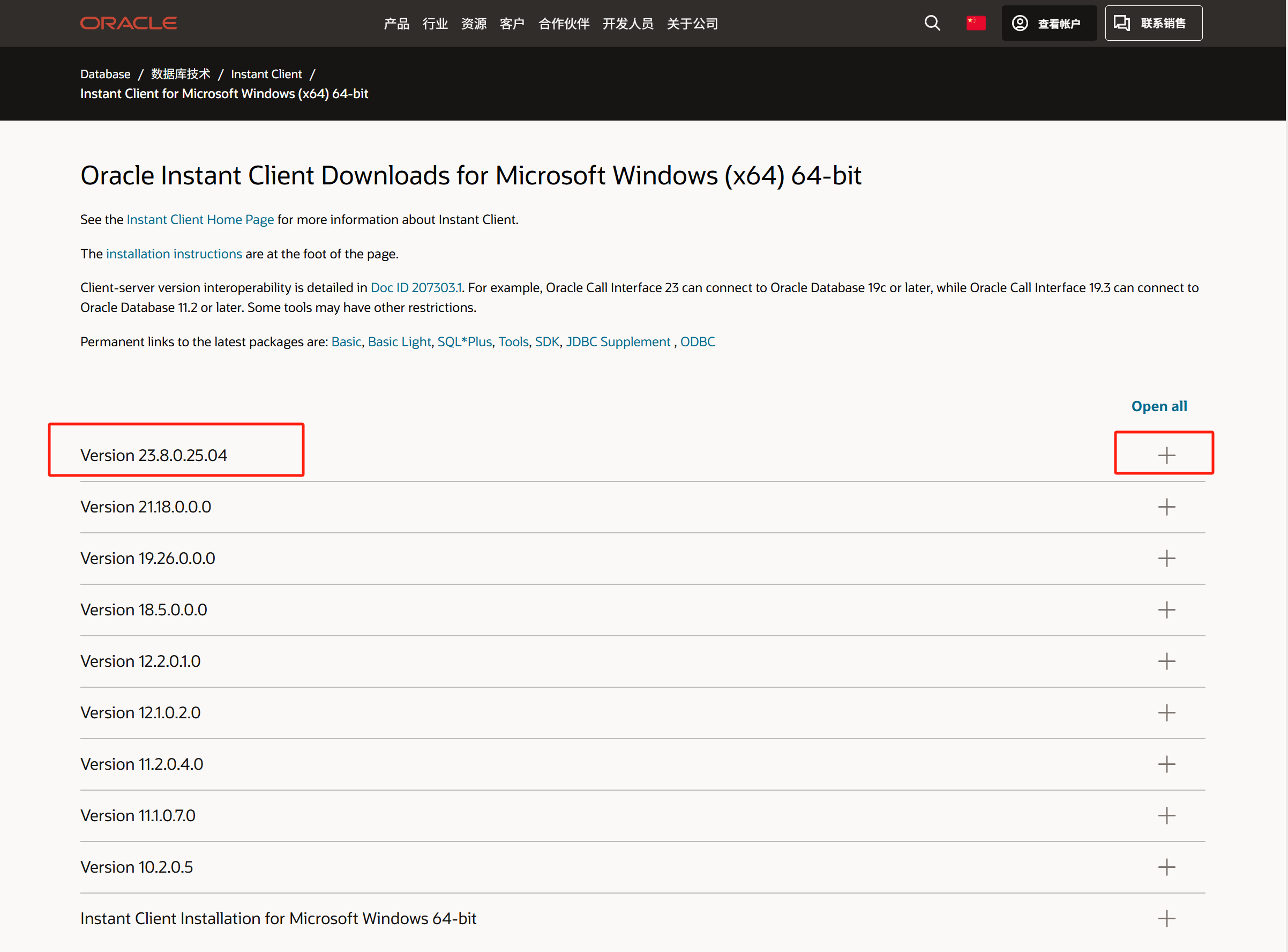This screenshot has width=1288, height=952.
Task: Click the Oracle logo
Action: coord(129,23)
